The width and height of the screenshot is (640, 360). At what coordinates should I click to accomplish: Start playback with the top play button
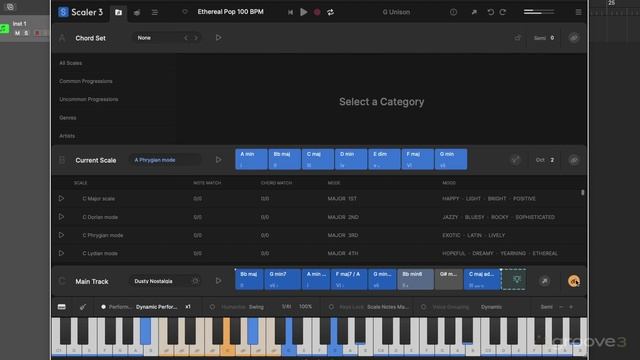[x=304, y=12]
